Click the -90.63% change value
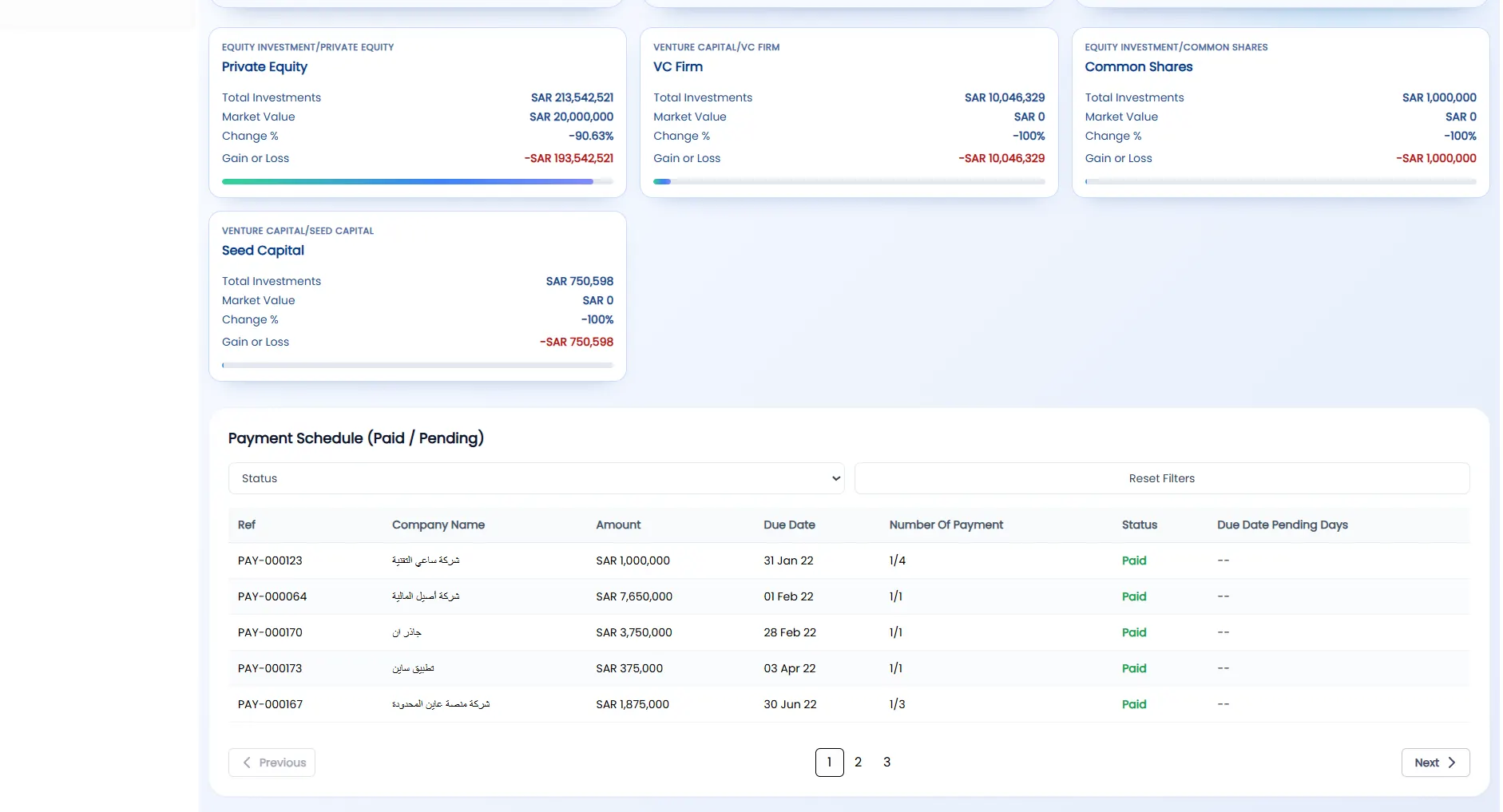This screenshot has height=812, width=1503. [591, 136]
